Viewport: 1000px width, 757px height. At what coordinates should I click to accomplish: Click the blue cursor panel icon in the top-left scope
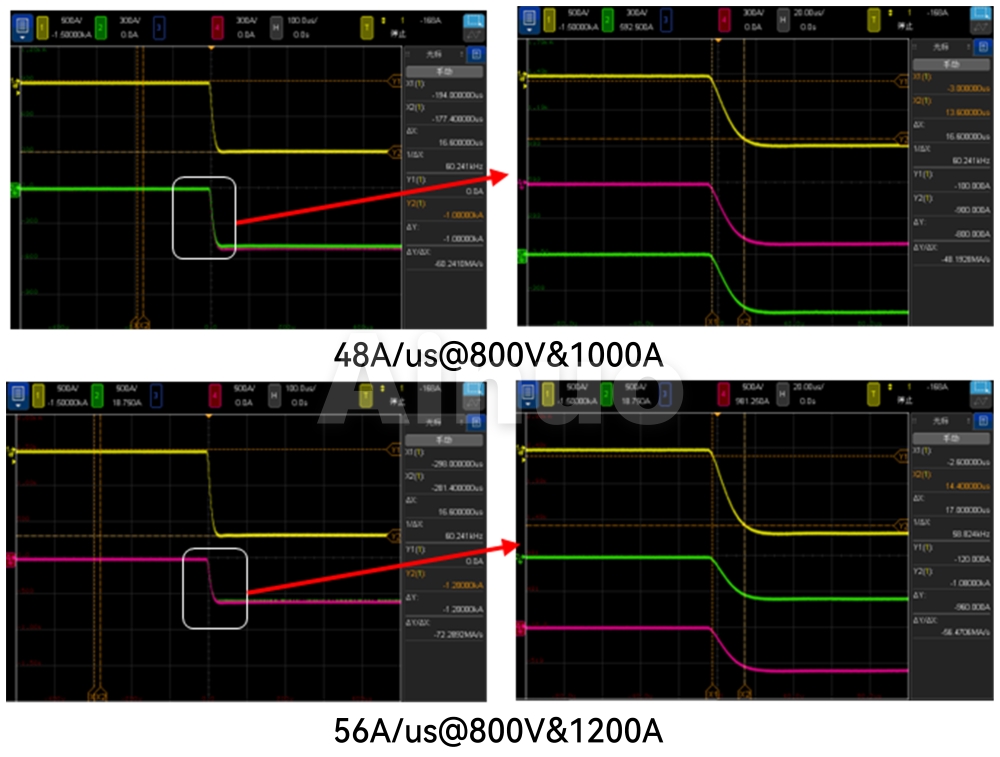click(476, 55)
